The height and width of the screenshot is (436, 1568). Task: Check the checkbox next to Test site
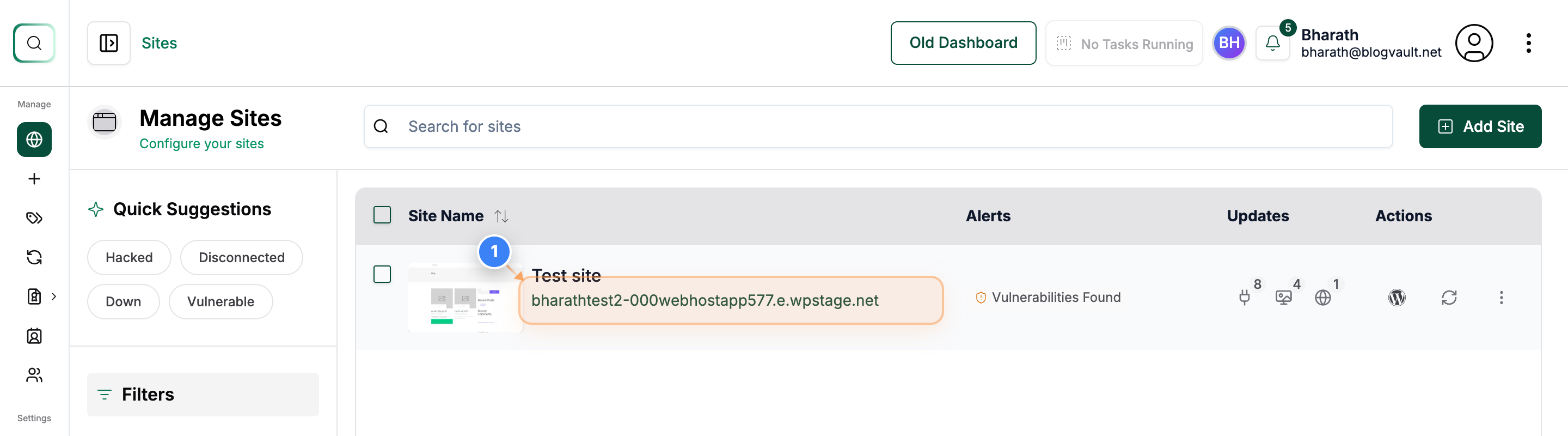coord(382,275)
